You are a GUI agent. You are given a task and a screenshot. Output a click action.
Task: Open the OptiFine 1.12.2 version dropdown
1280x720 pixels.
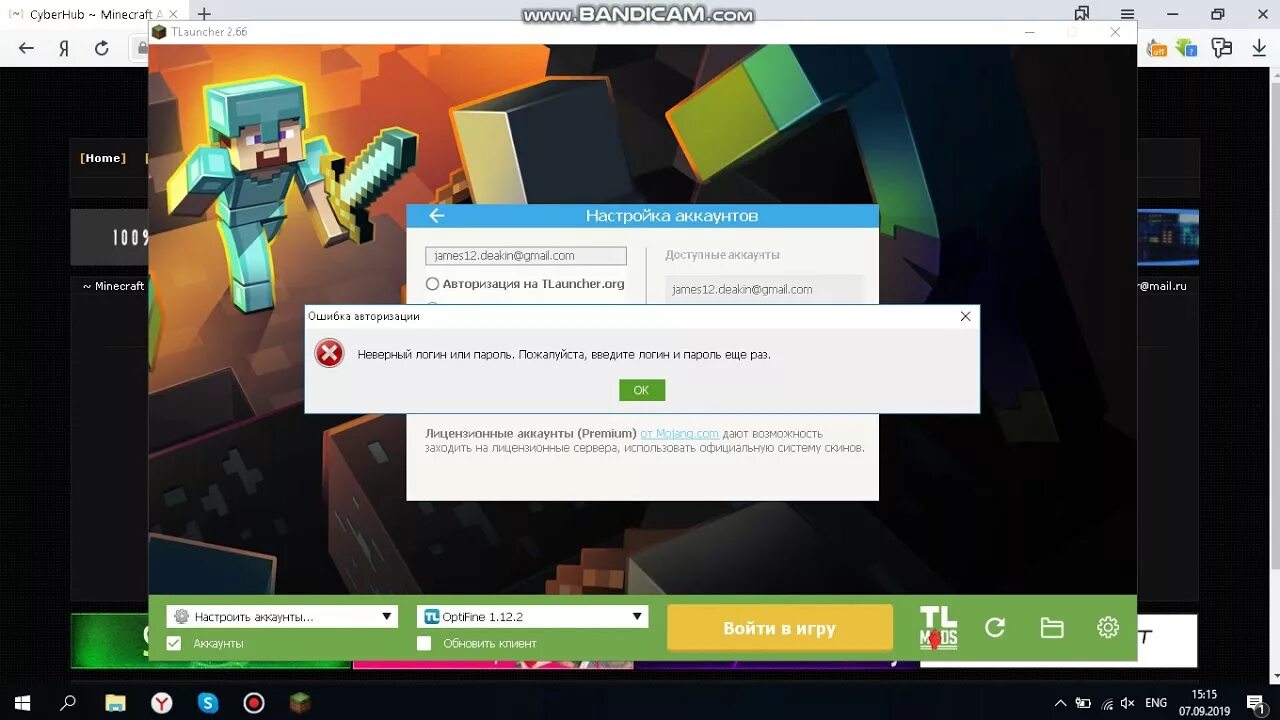click(532, 617)
